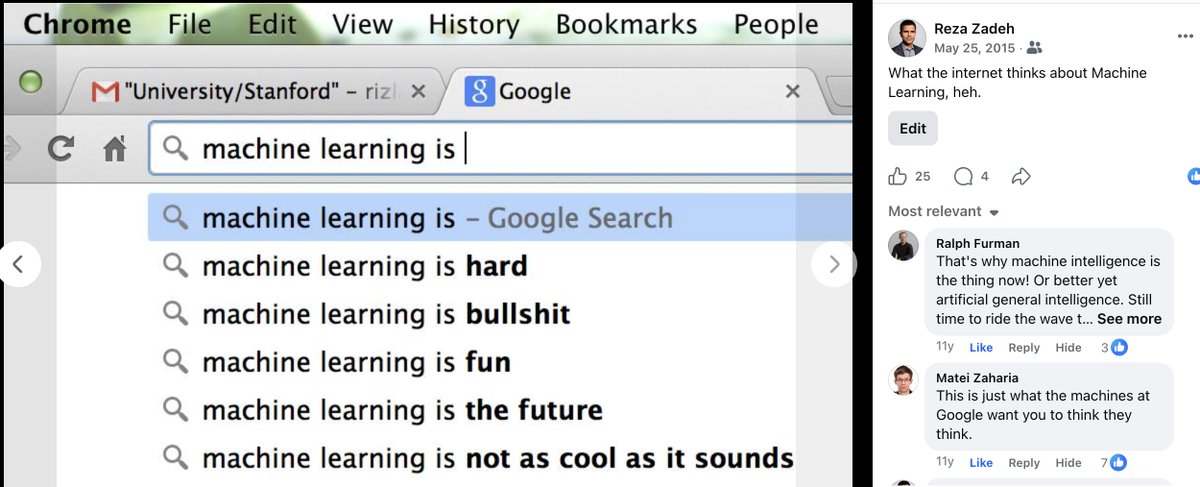Like Ralph Furman's comment
The image size is (1200, 487).
point(981,347)
